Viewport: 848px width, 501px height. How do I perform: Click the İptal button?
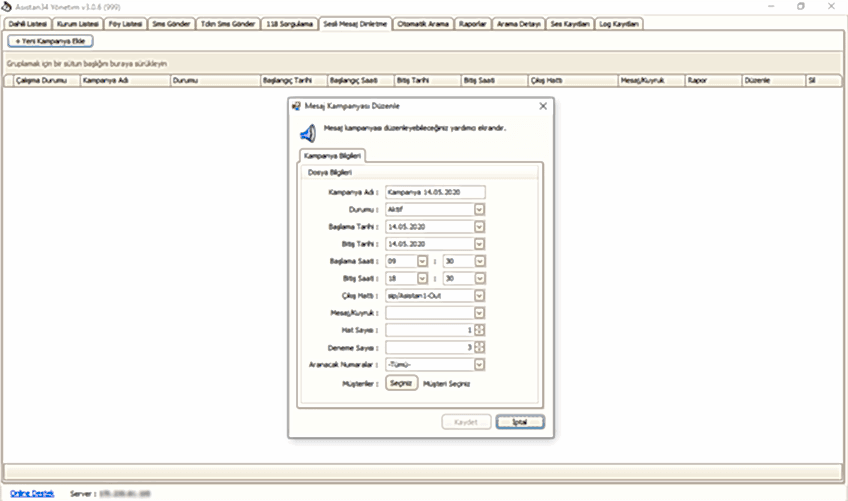point(520,422)
